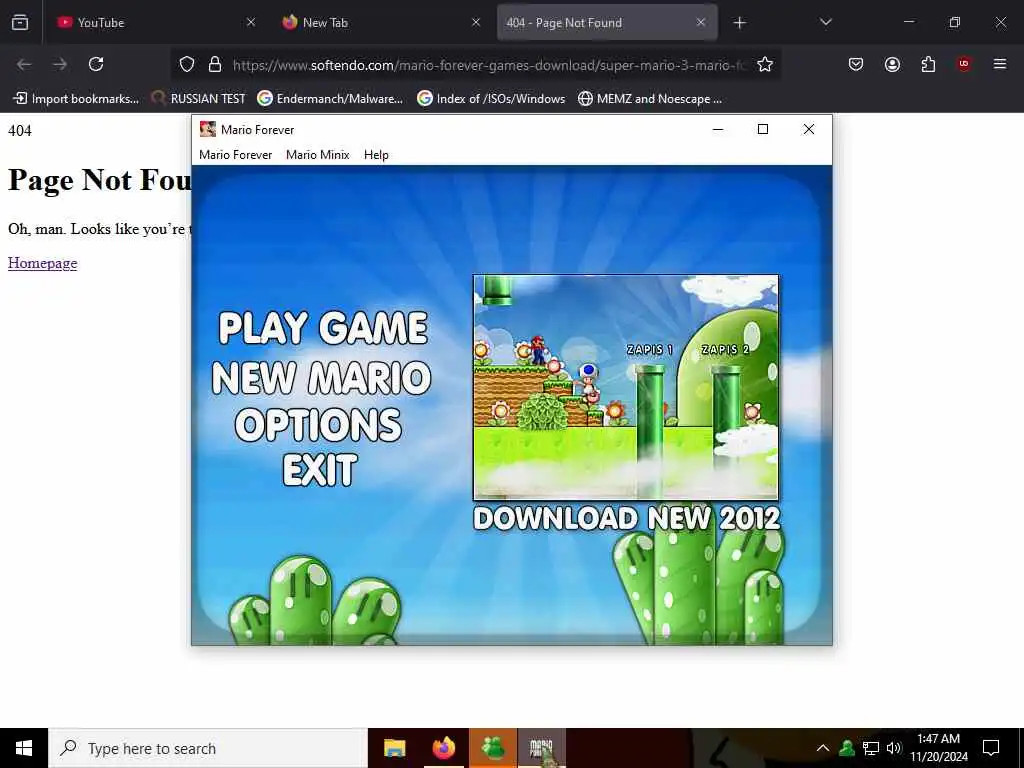
Task: Expand the list all tabs dropdown
Action: click(x=825, y=22)
